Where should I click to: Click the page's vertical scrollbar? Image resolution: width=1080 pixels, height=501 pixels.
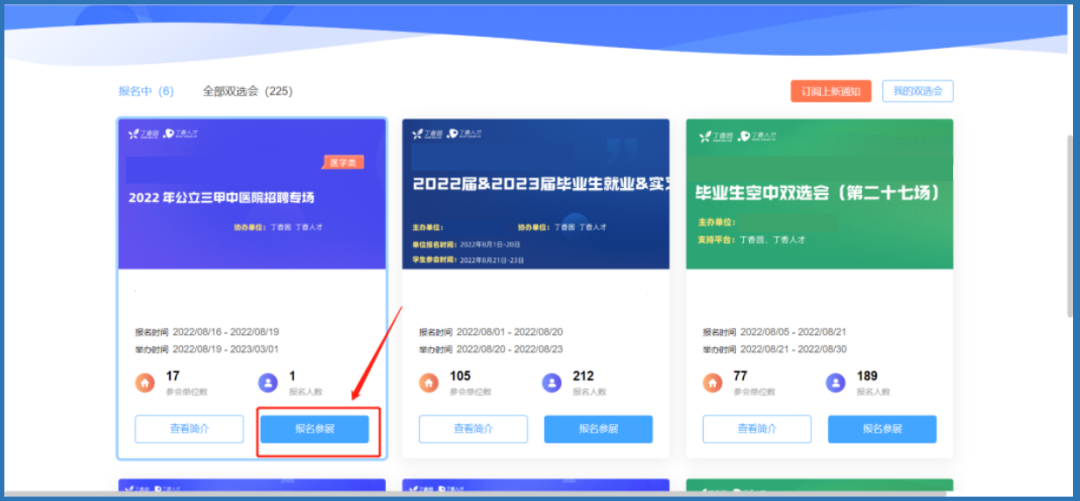coord(1072,227)
